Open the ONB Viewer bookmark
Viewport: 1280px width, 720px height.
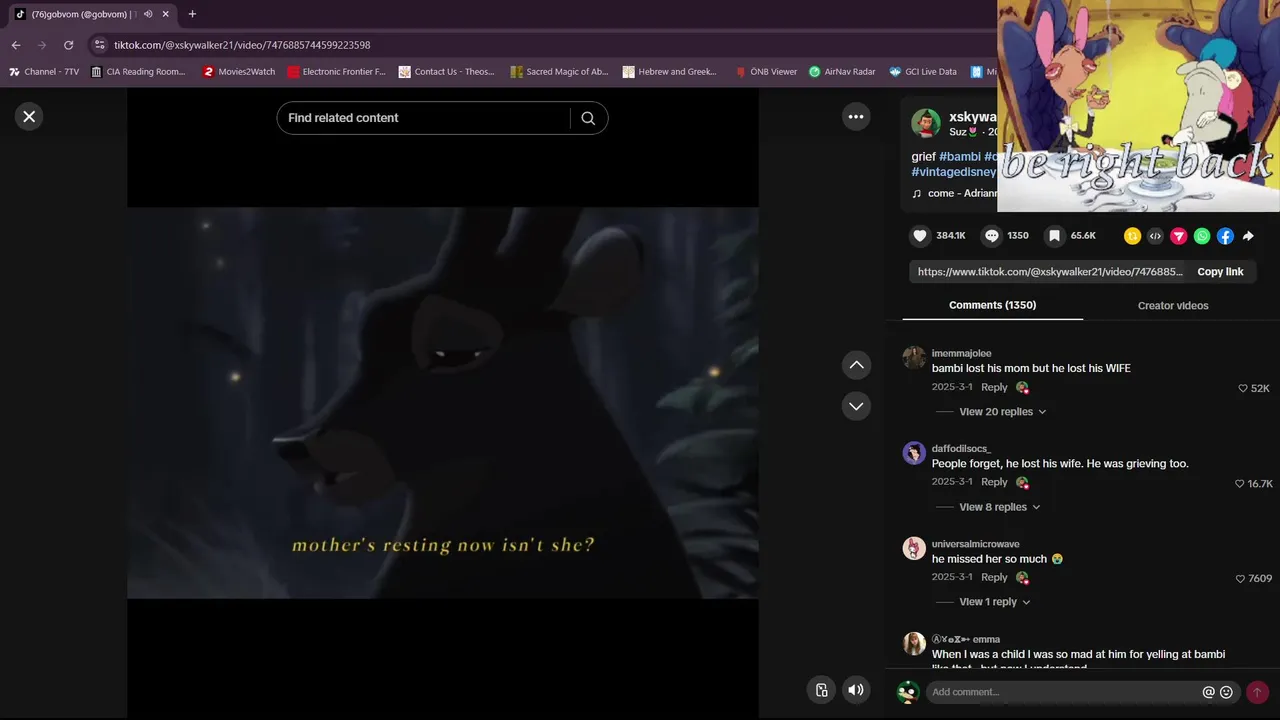tap(767, 72)
